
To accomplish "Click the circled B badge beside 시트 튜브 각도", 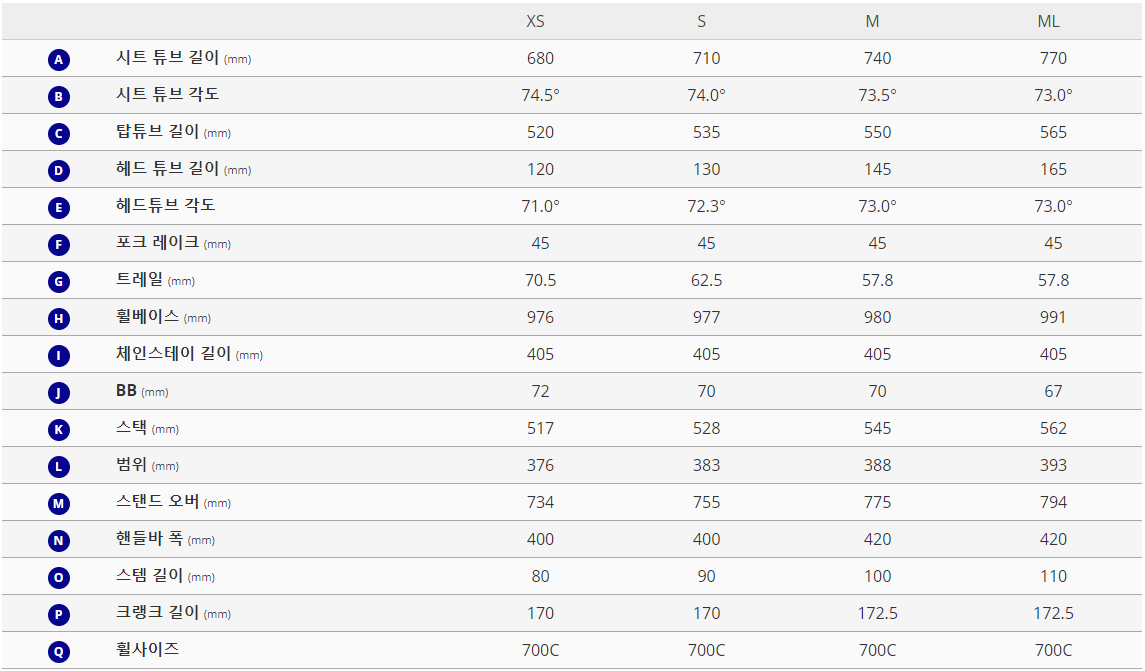I will point(59,97).
